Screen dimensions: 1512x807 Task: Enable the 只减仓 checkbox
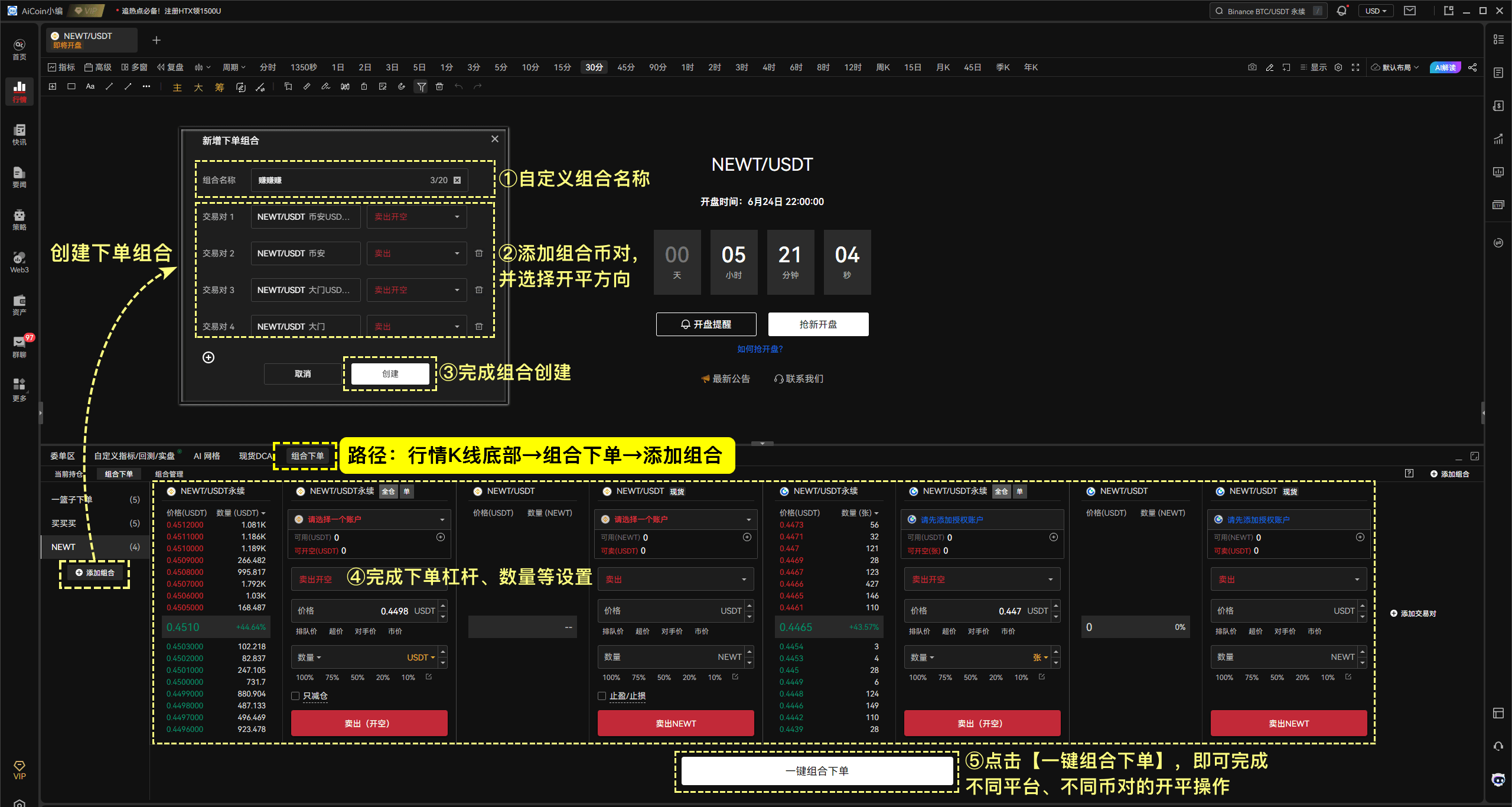point(295,696)
